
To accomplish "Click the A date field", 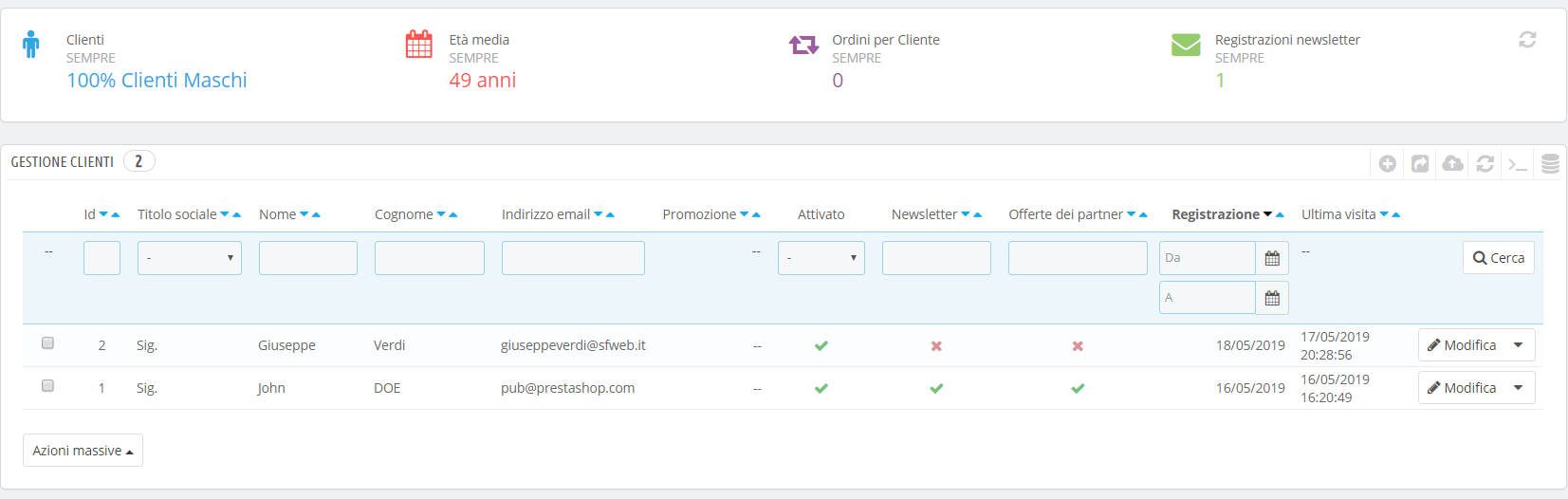I will (1208, 298).
